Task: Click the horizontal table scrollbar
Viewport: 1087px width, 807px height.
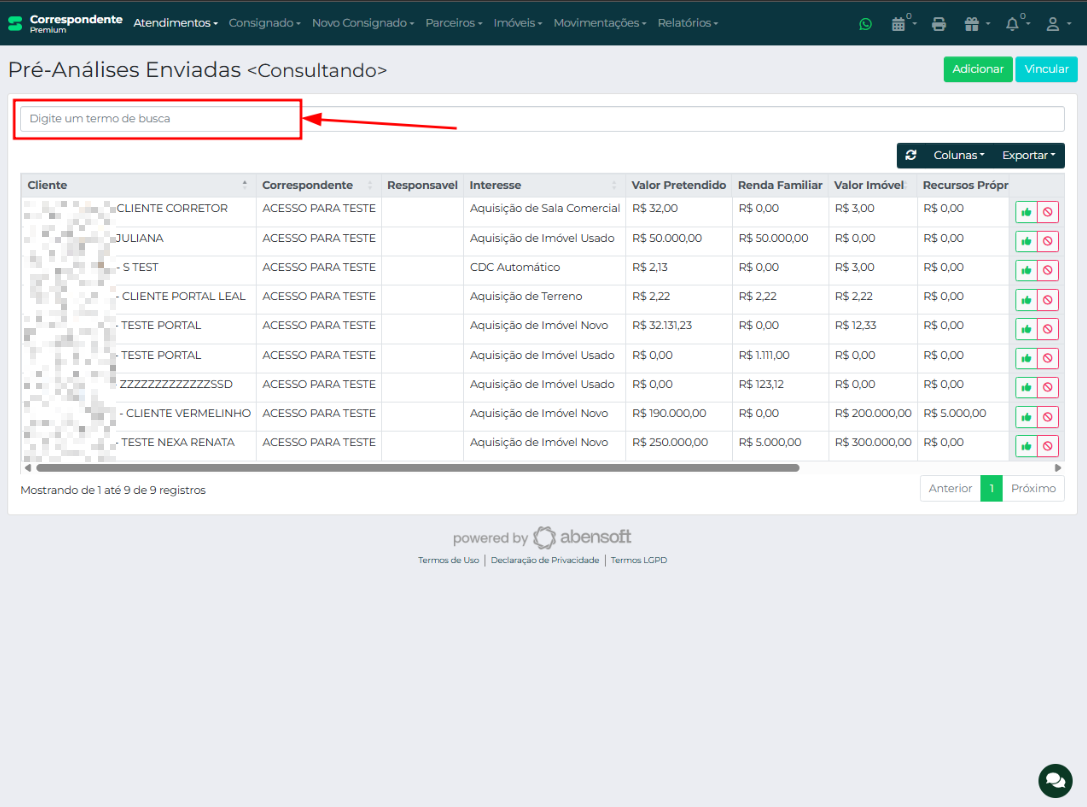Action: click(417, 468)
